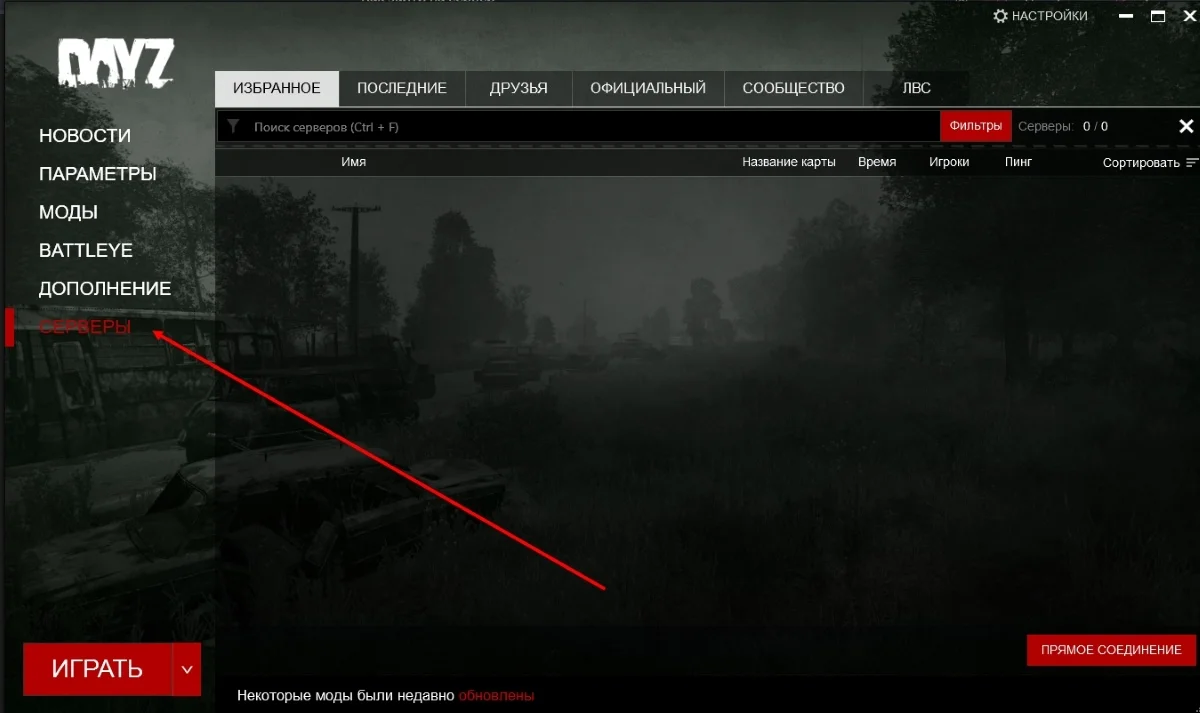Sort by the Пинг column header
The image size is (1200, 713).
[x=1018, y=162]
